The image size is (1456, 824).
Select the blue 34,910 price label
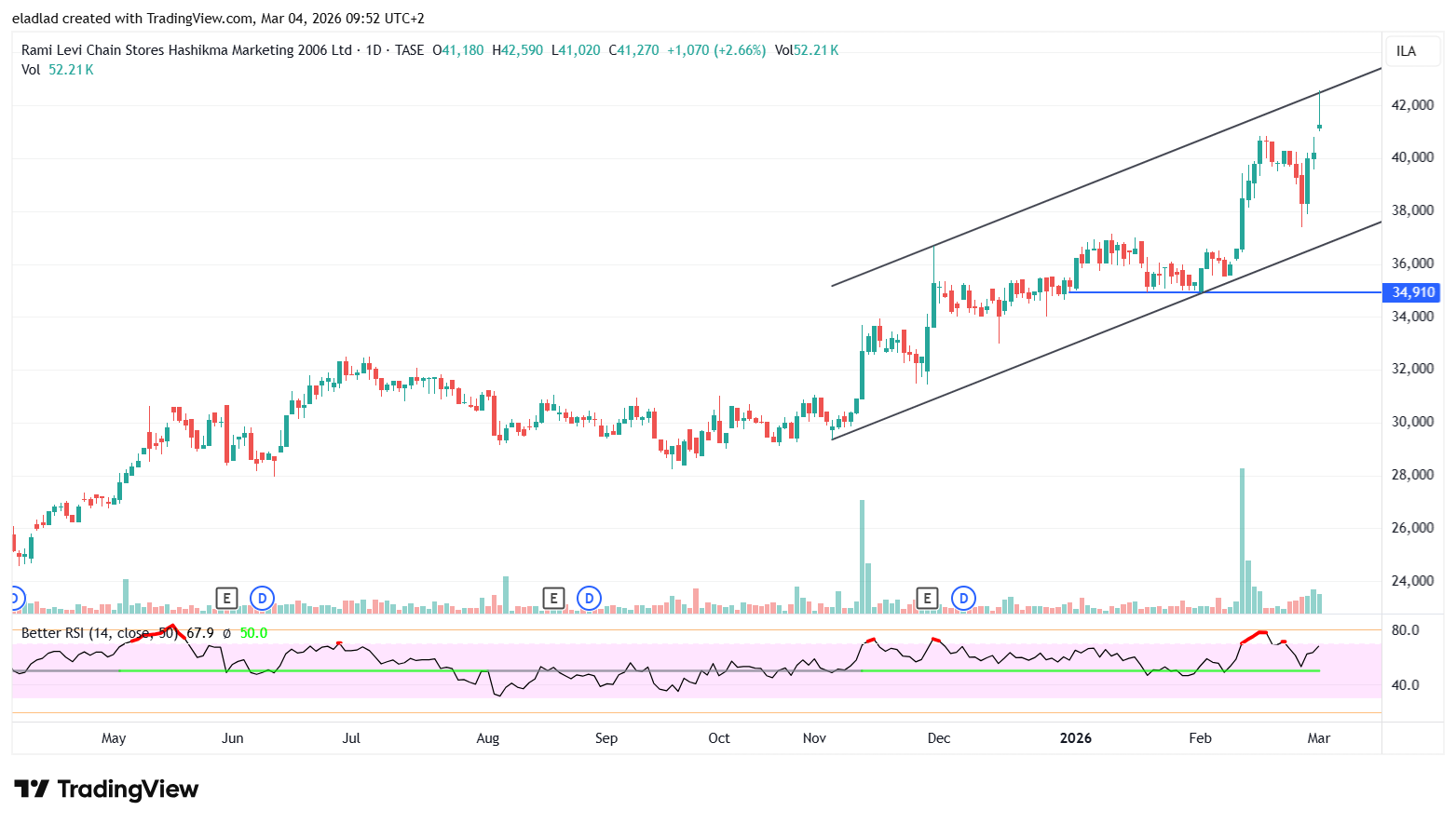[1413, 292]
